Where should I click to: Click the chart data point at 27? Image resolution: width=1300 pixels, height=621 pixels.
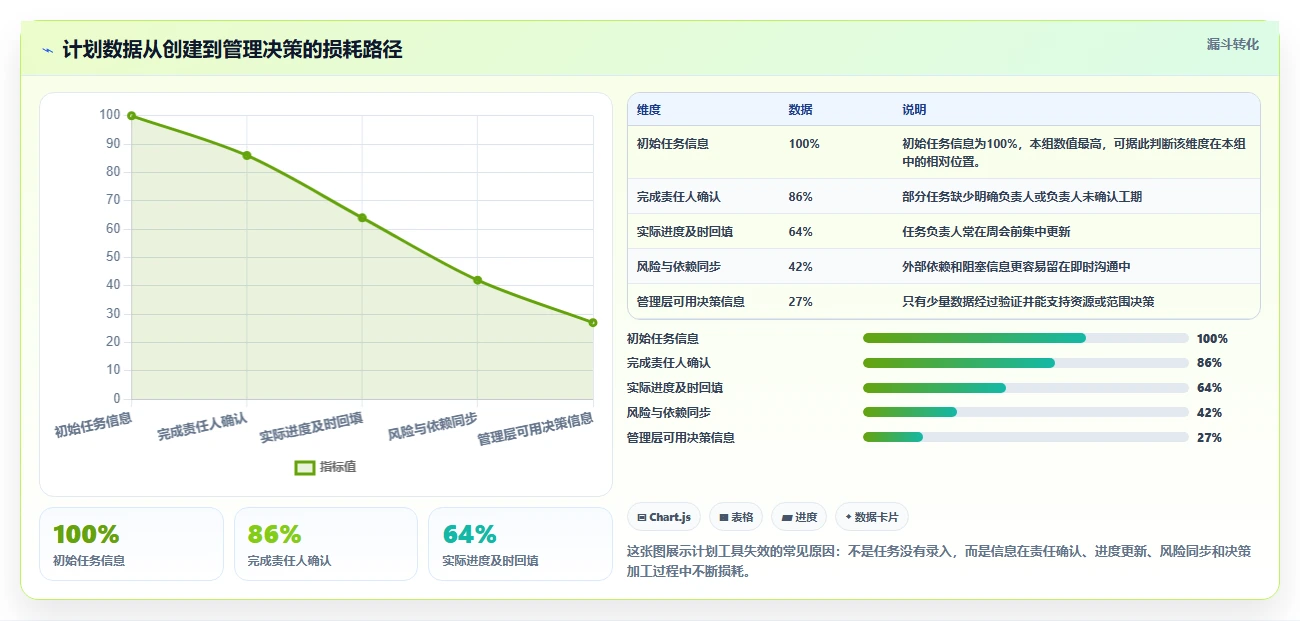[x=593, y=322]
